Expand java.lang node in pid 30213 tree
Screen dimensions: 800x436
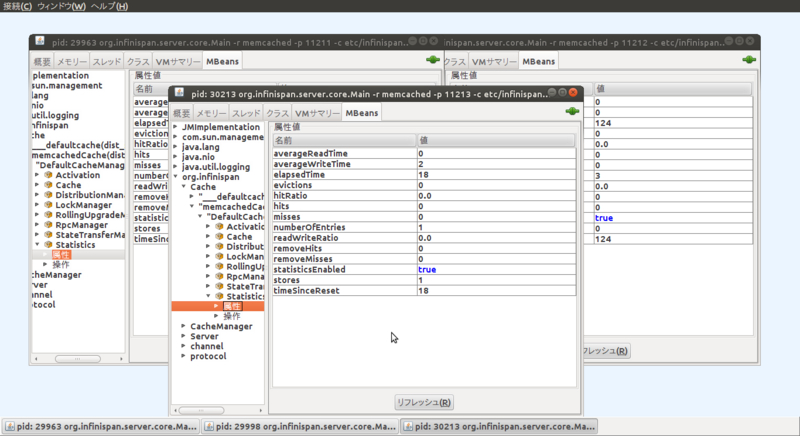(175, 146)
